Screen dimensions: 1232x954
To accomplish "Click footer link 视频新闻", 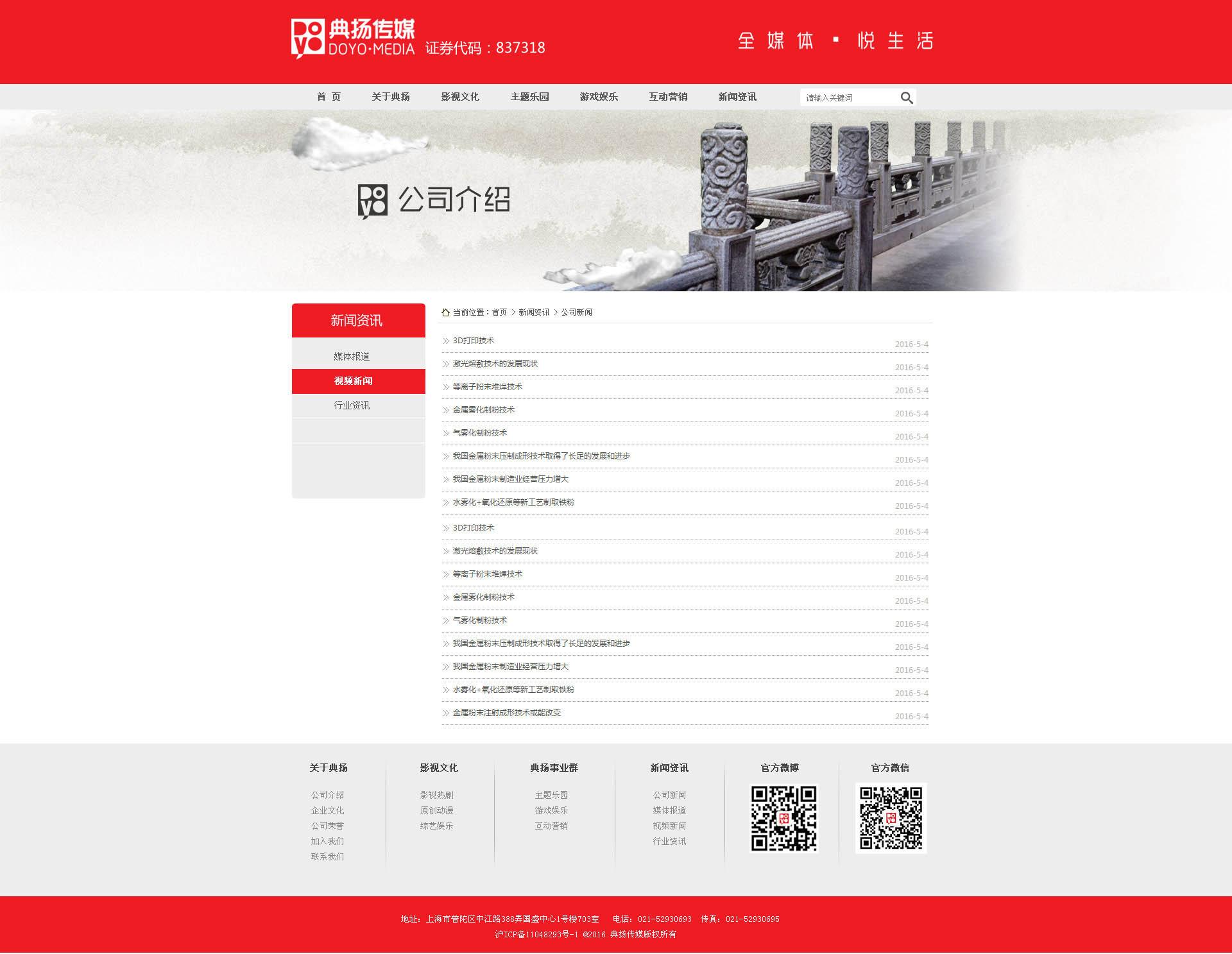I will pos(669,826).
